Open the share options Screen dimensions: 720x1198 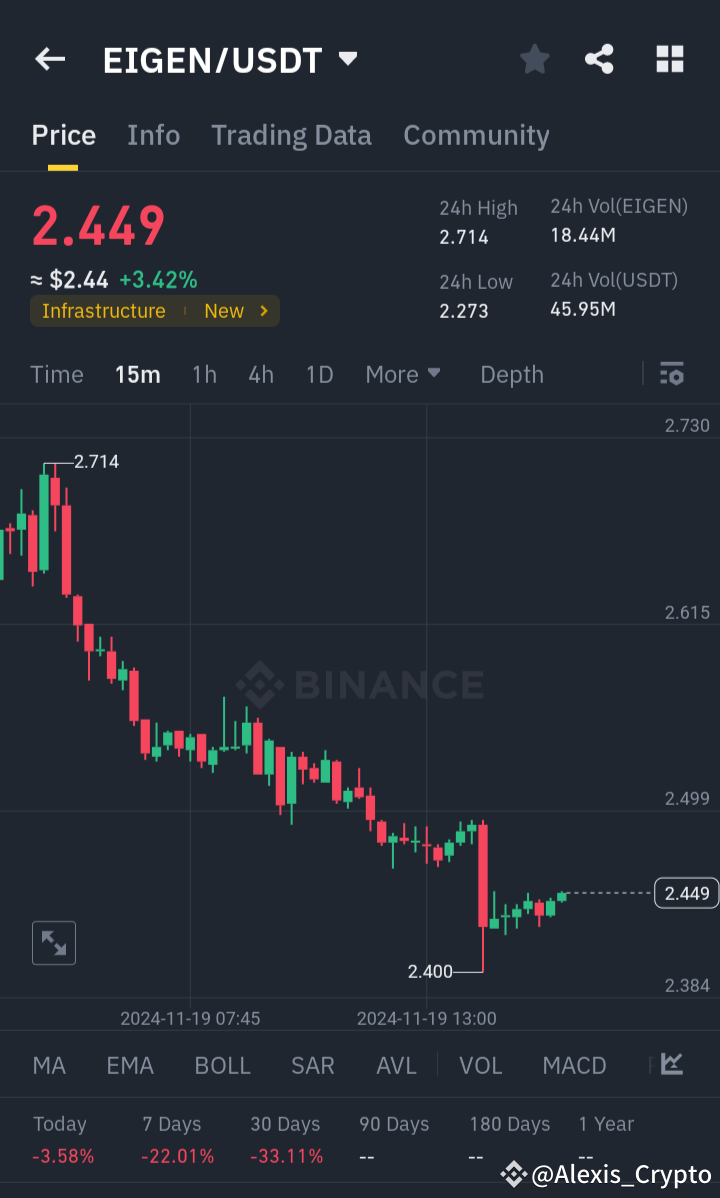coord(599,59)
